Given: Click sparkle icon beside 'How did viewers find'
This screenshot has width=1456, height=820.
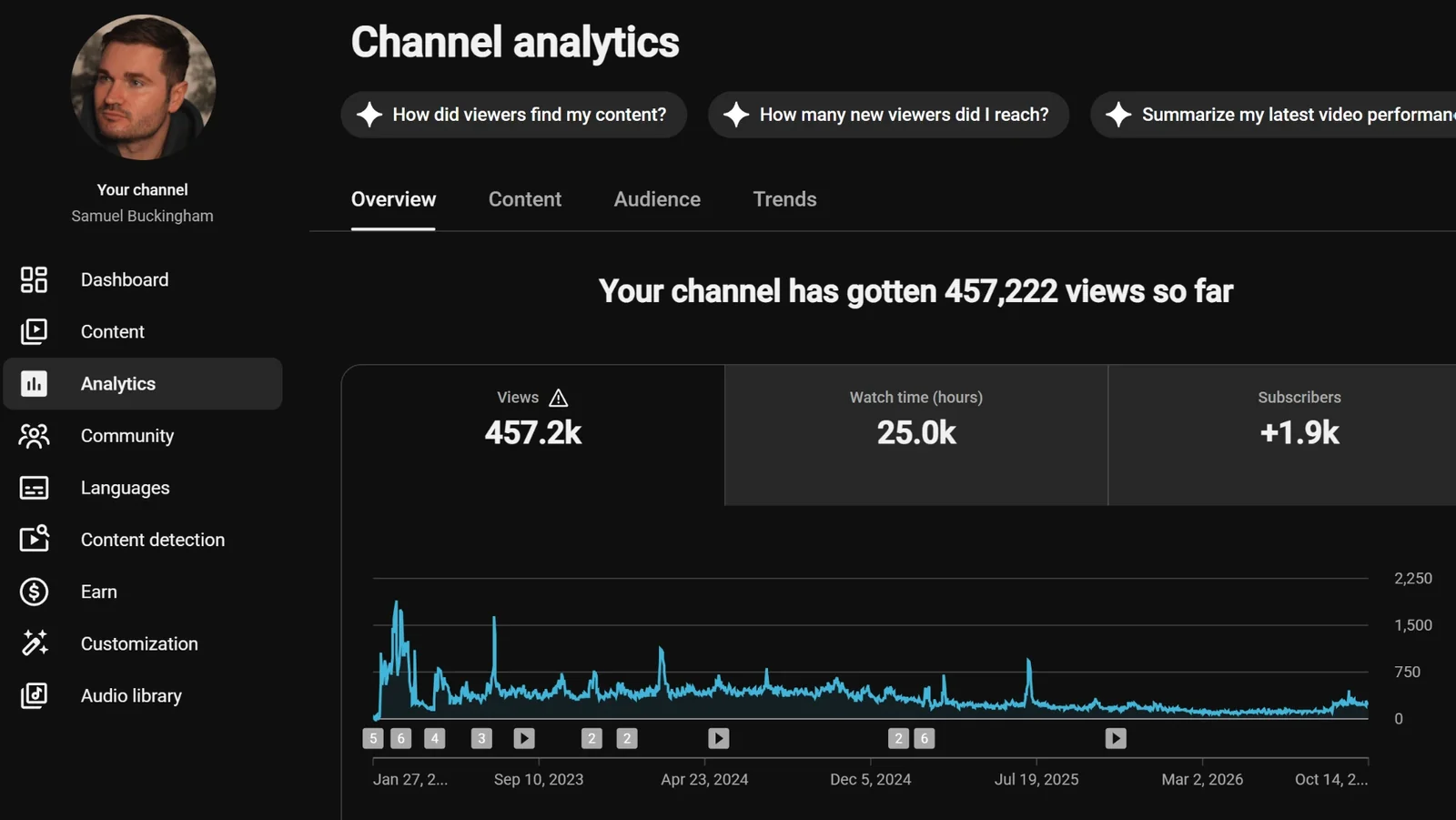Looking at the screenshot, I should click(369, 115).
